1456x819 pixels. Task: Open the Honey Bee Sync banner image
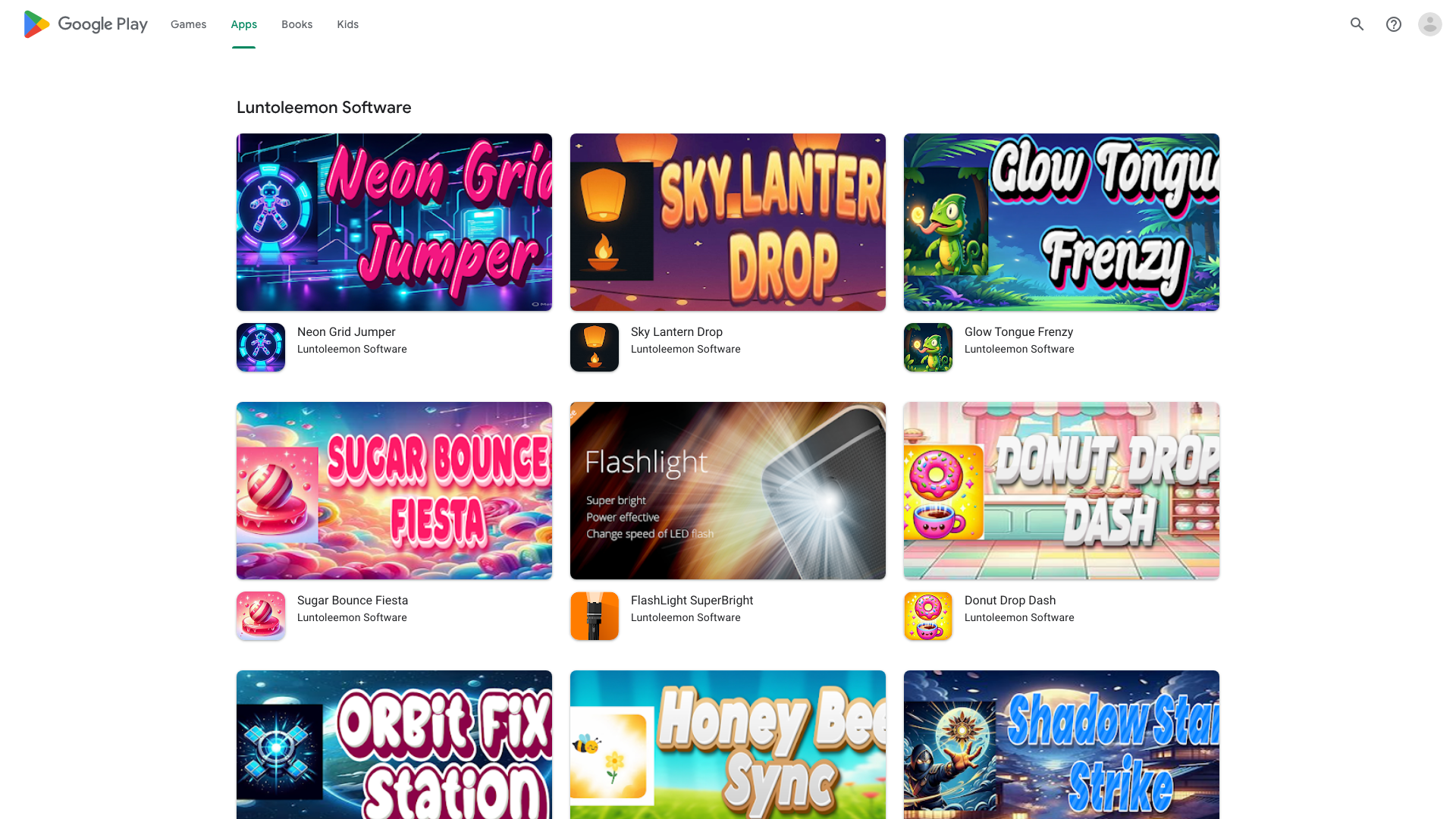(728, 745)
